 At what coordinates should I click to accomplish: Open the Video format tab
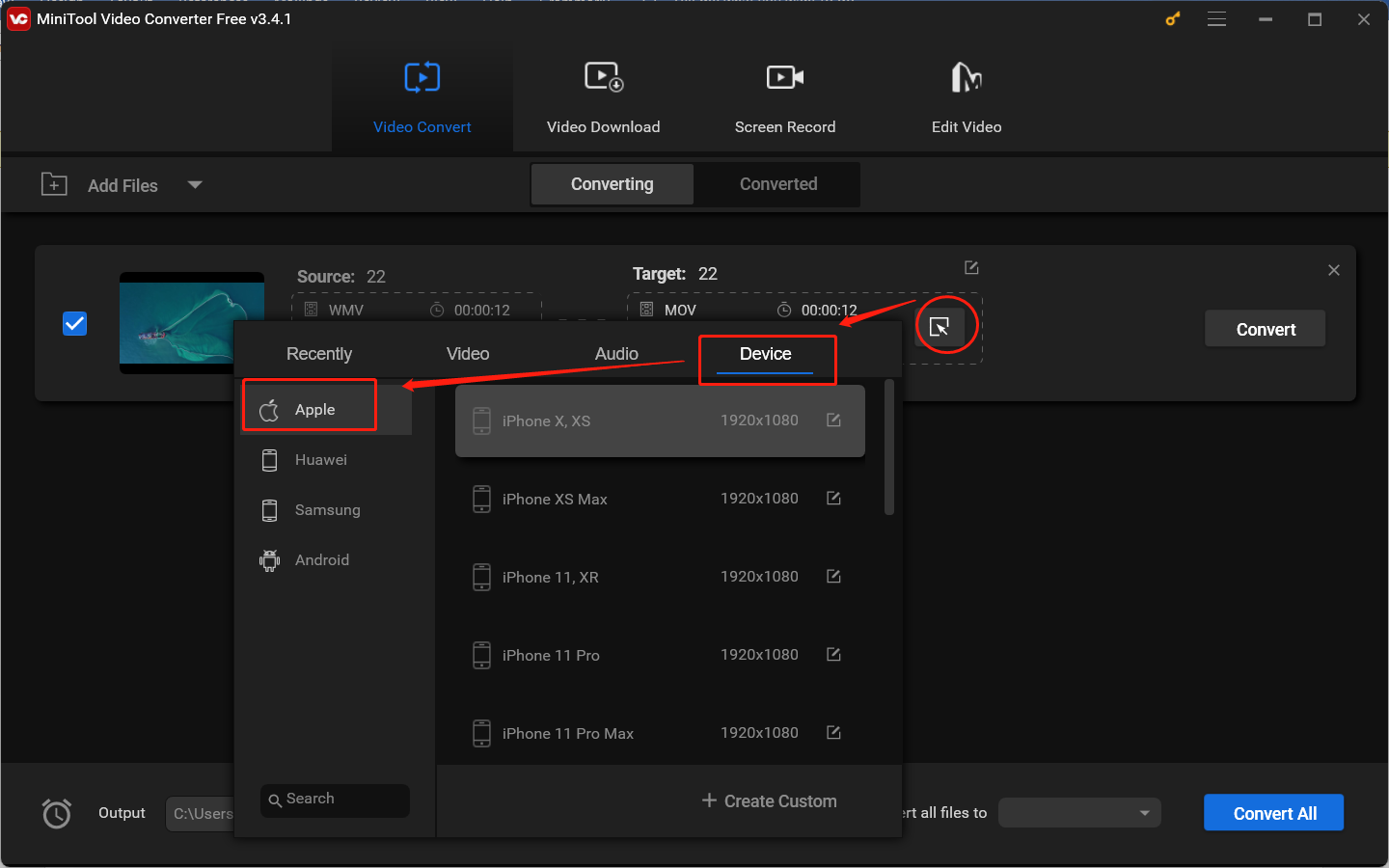point(468,354)
